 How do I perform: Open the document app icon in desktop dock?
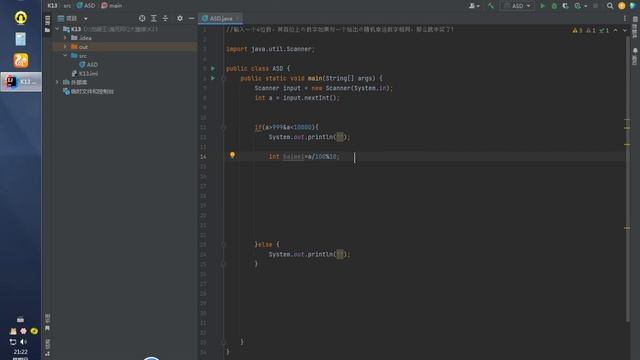point(21,39)
